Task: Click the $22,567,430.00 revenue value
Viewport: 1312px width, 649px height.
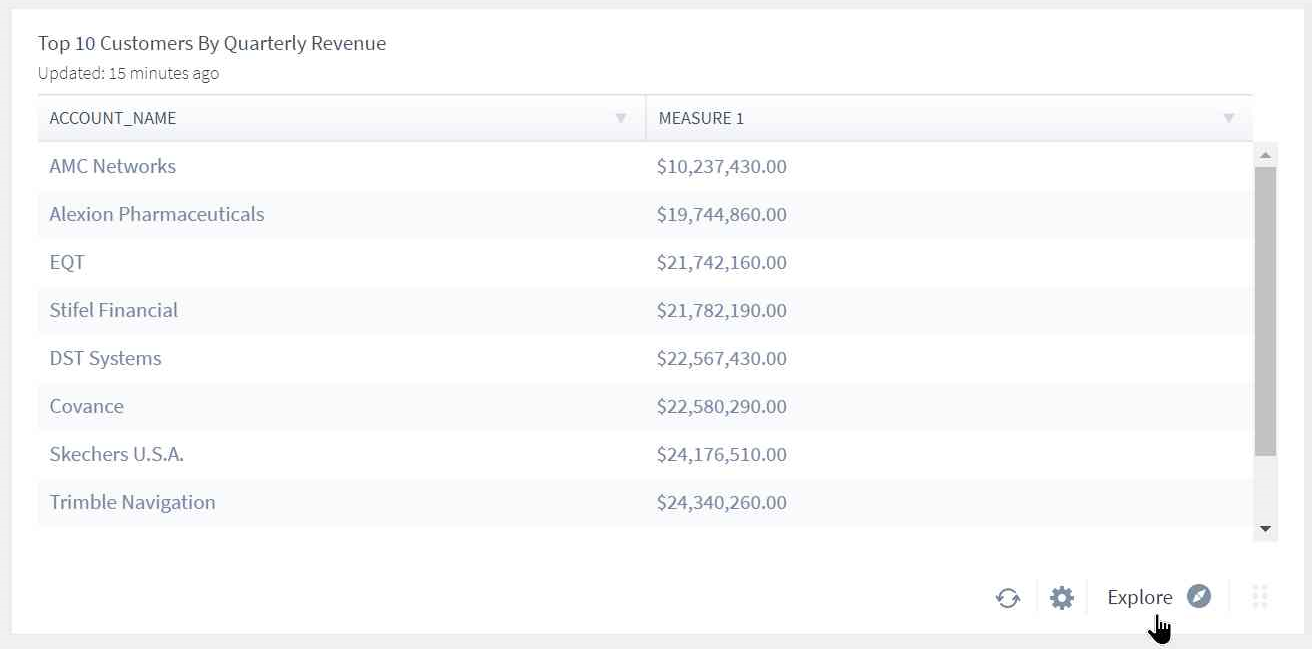Action: pos(722,358)
